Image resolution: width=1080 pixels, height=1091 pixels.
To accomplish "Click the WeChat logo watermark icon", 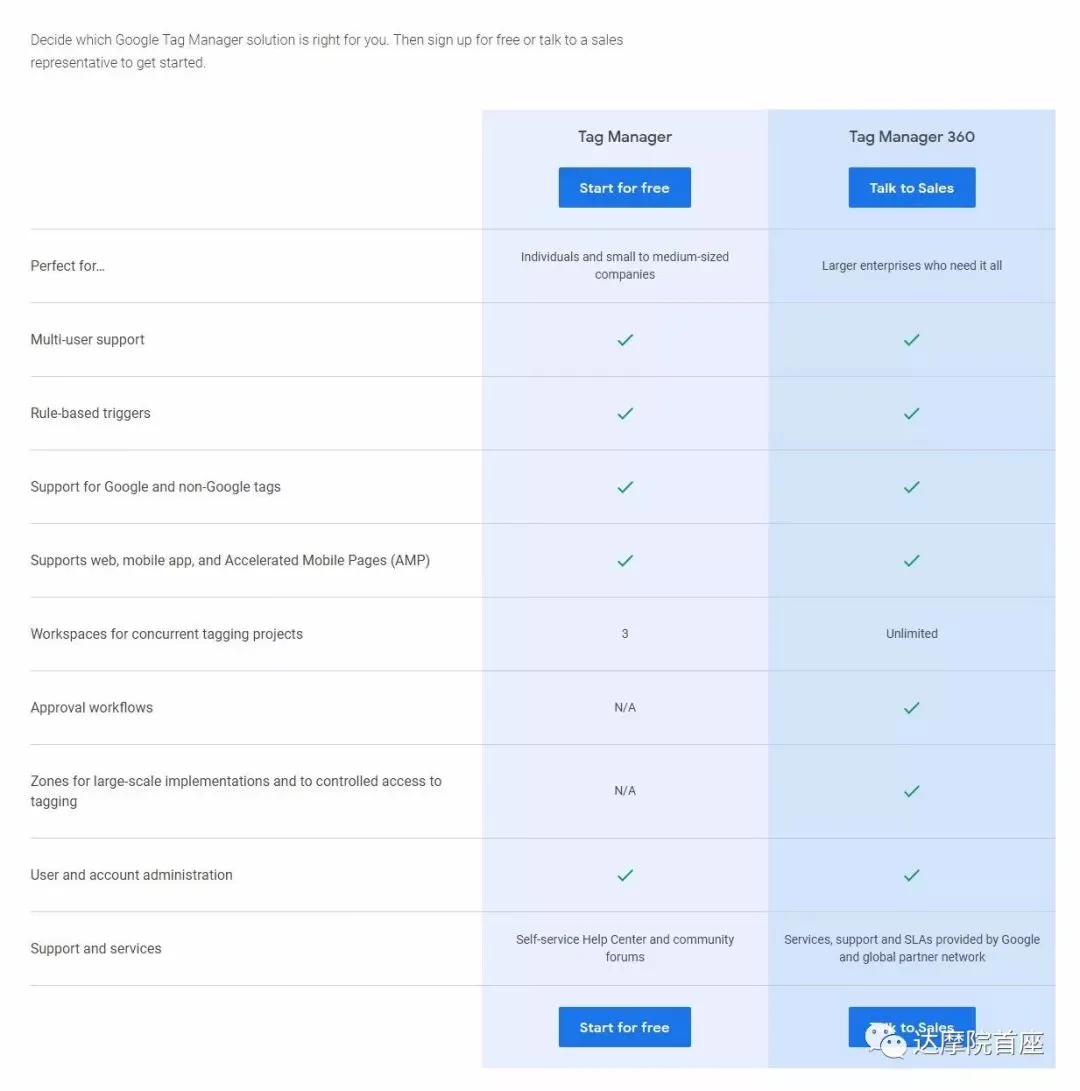I will click(885, 1040).
